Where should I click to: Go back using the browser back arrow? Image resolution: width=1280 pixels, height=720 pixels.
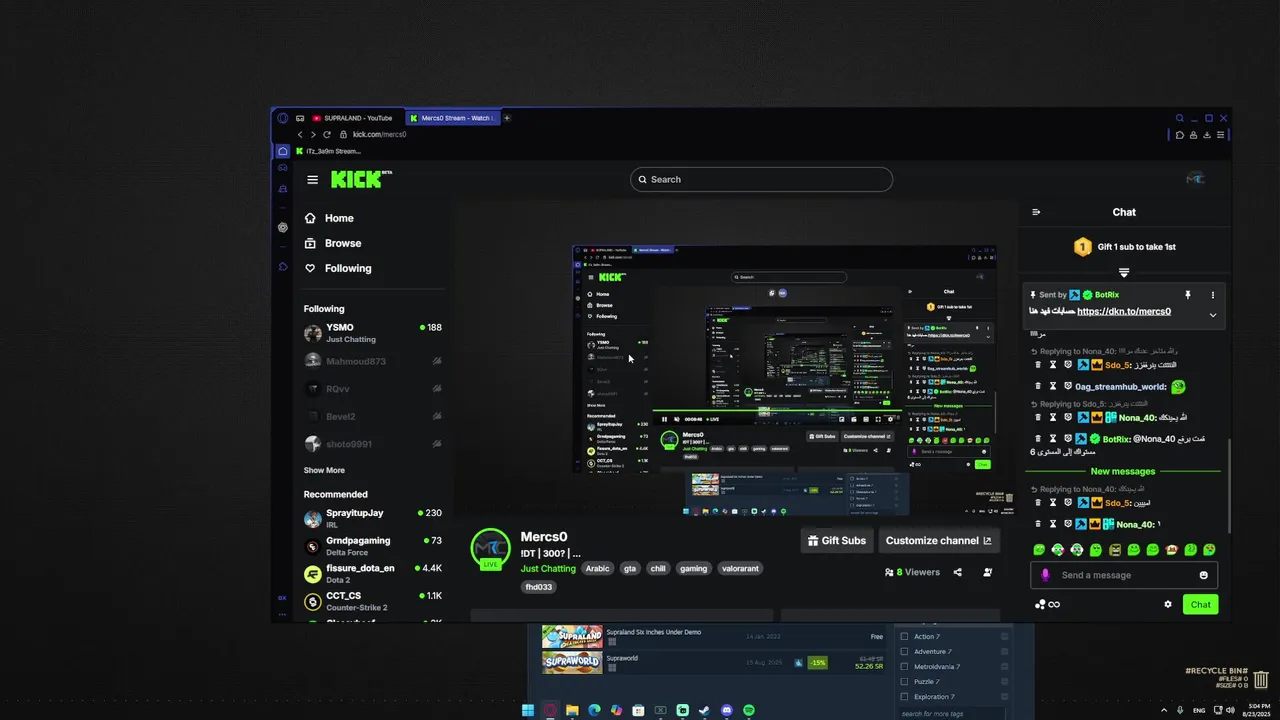[x=299, y=134]
